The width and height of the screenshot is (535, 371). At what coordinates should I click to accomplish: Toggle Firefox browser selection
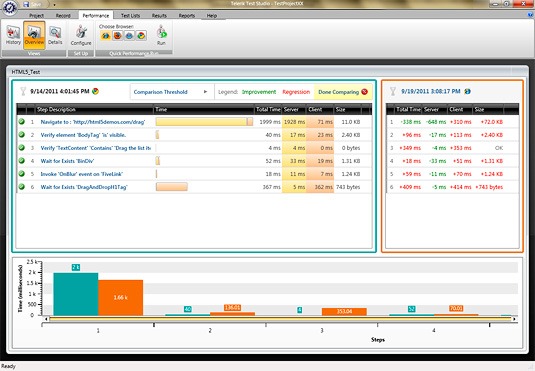tap(117, 35)
